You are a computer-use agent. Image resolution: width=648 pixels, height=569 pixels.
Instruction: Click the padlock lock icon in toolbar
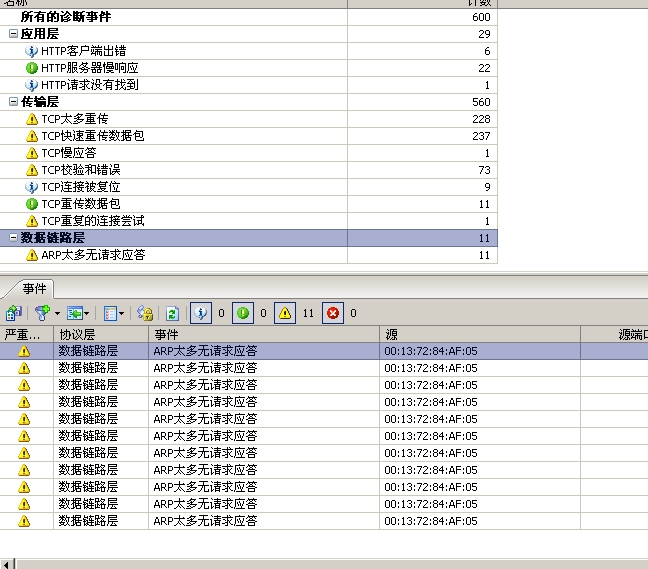coord(145,313)
